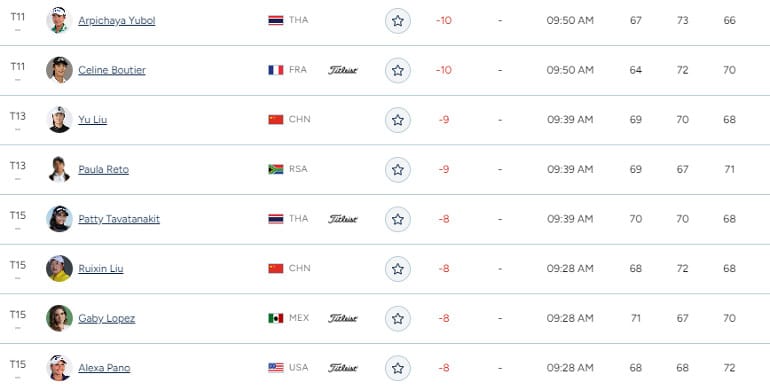This screenshot has height=390, width=770.
Task: Select the star next to Gaby Lopez
Action: 398,318
